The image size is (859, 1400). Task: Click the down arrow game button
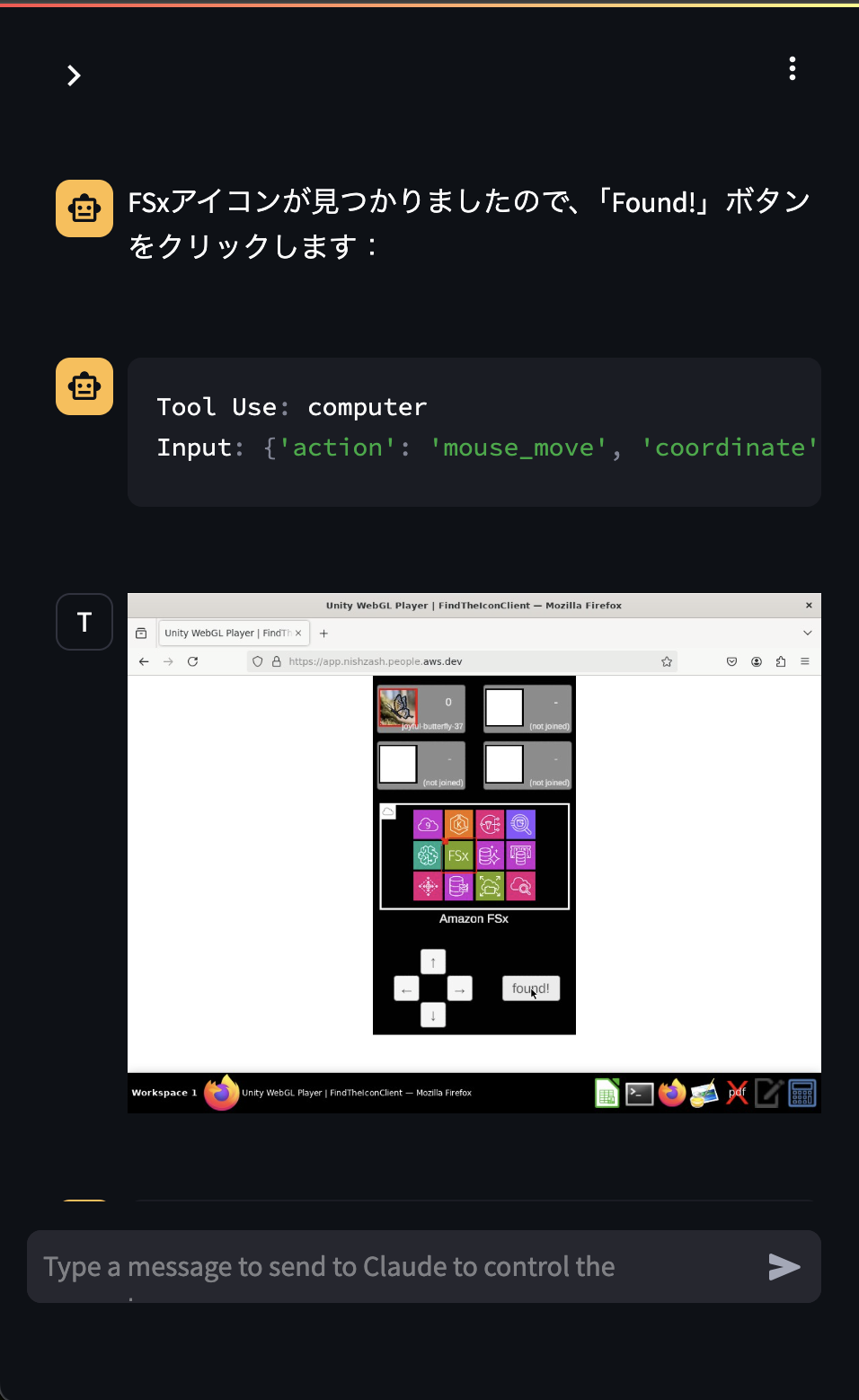433,1015
